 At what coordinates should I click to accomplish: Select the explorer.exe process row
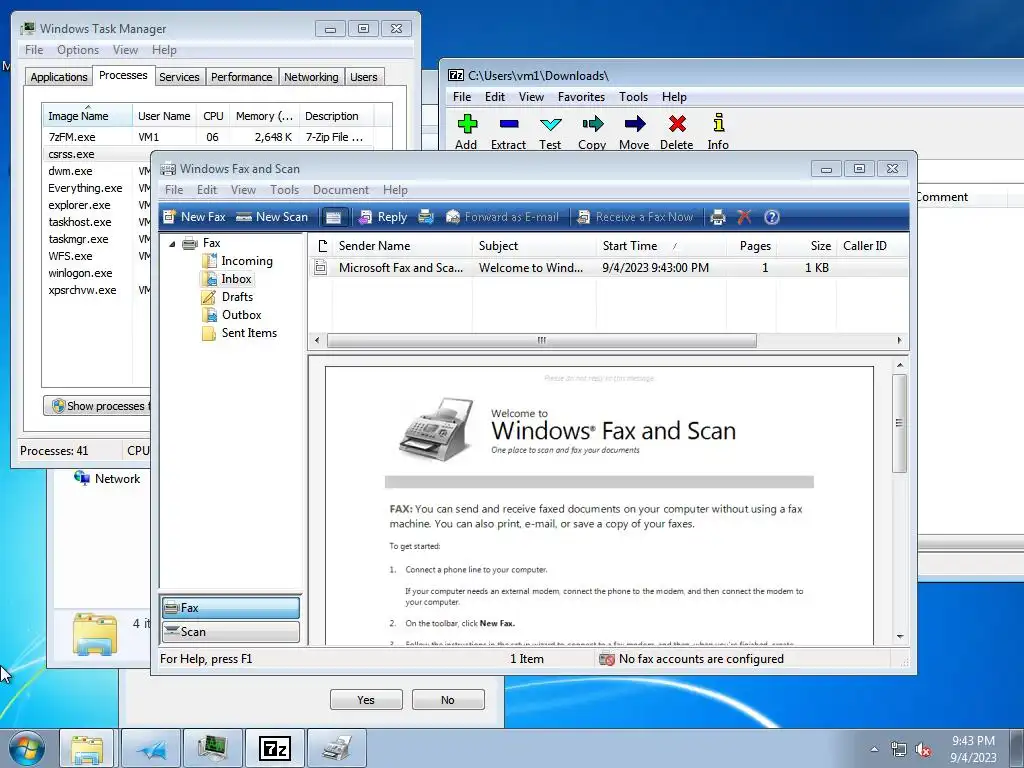click(98, 205)
